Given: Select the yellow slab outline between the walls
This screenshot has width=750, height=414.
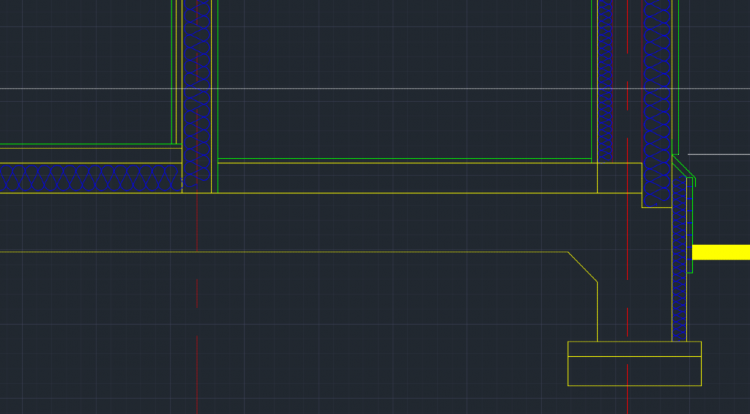Looking at the screenshot, I should (400, 193).
